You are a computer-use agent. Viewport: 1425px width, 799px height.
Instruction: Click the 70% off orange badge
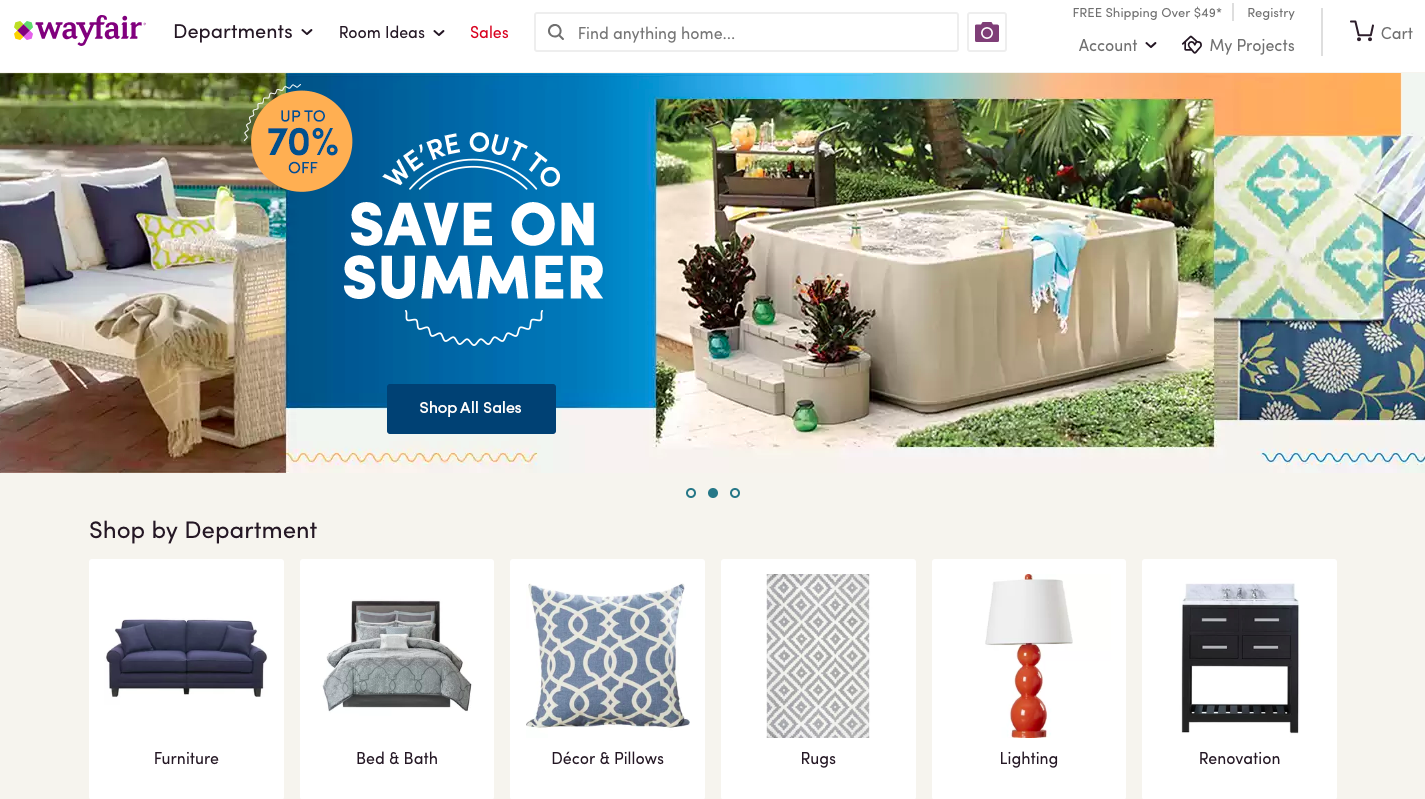tap(302, 142)
